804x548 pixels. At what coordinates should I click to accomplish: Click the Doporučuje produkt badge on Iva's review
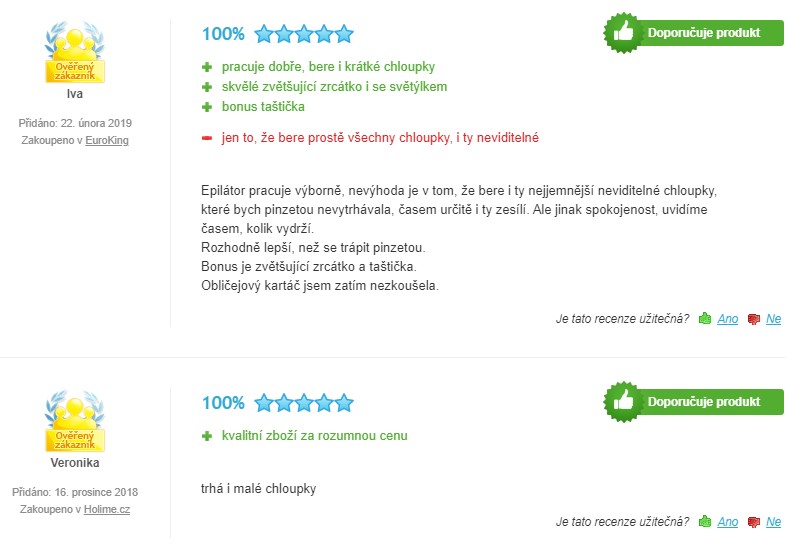pyautogui.click(x=695, y=33)
